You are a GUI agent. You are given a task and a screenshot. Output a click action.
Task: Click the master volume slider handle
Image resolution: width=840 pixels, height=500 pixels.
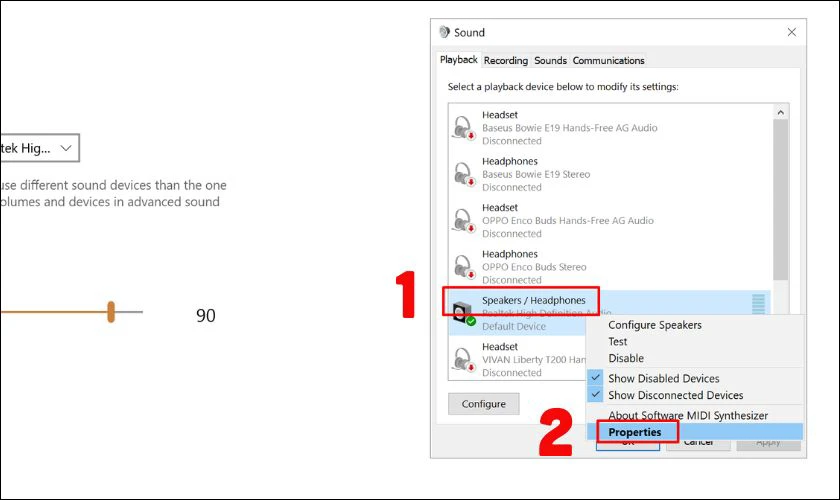click(x=111, y=312)
